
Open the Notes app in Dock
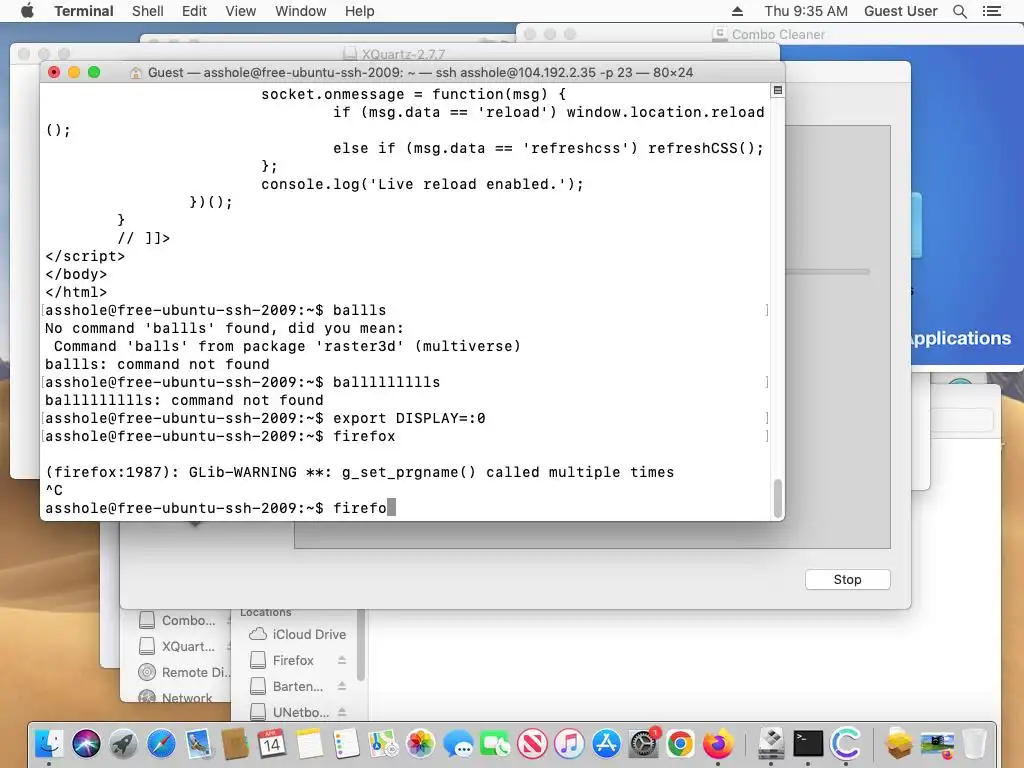(309, 743)
